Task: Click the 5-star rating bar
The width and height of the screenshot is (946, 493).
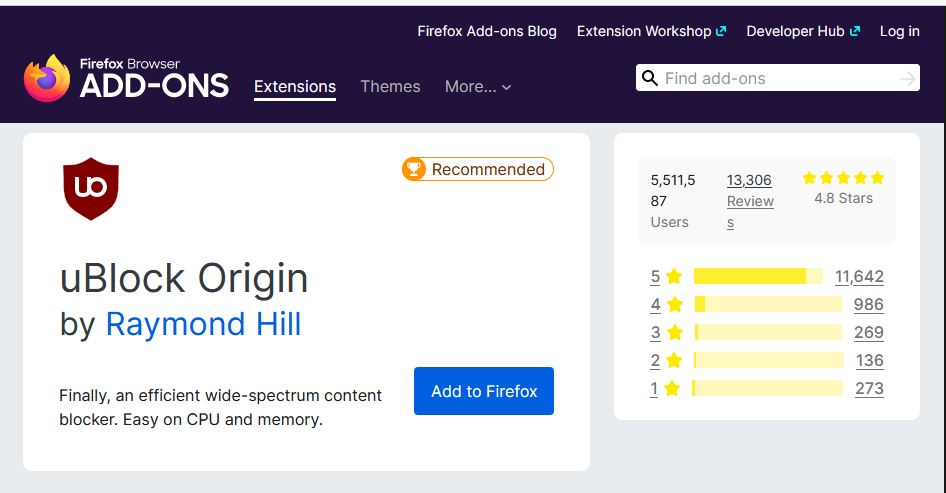Action: click(758, 277)
